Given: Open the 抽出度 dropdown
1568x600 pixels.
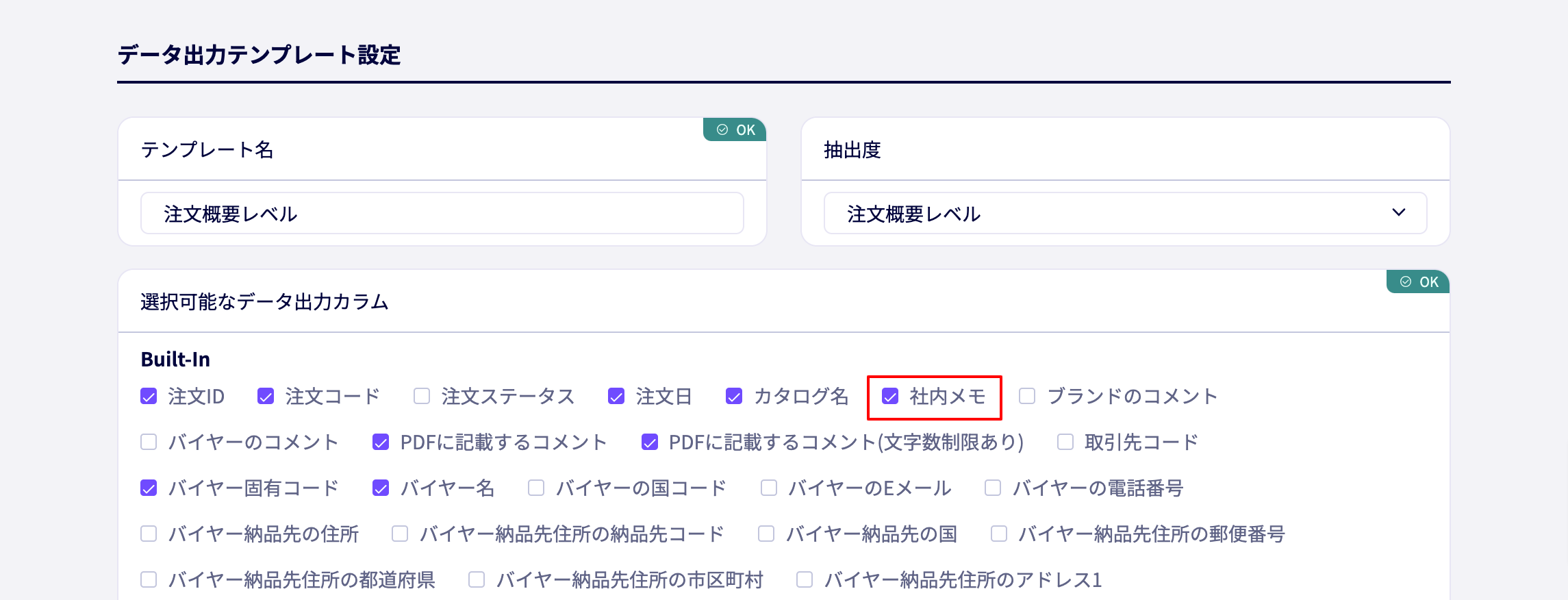Looking at the screenshot, I should (x=1126, y=214).
